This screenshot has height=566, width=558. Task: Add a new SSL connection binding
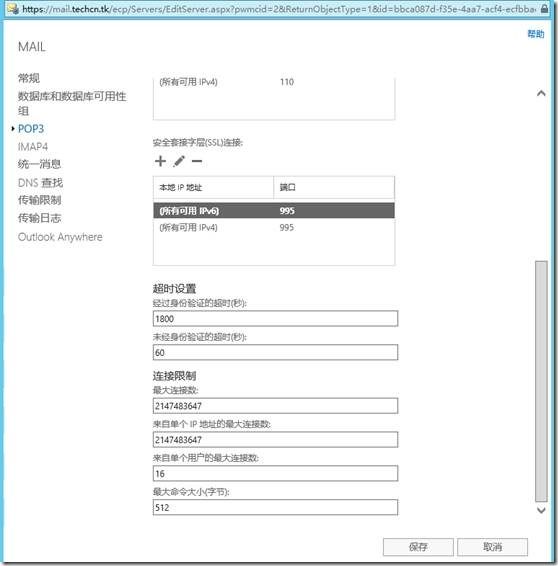click(160, 161)
